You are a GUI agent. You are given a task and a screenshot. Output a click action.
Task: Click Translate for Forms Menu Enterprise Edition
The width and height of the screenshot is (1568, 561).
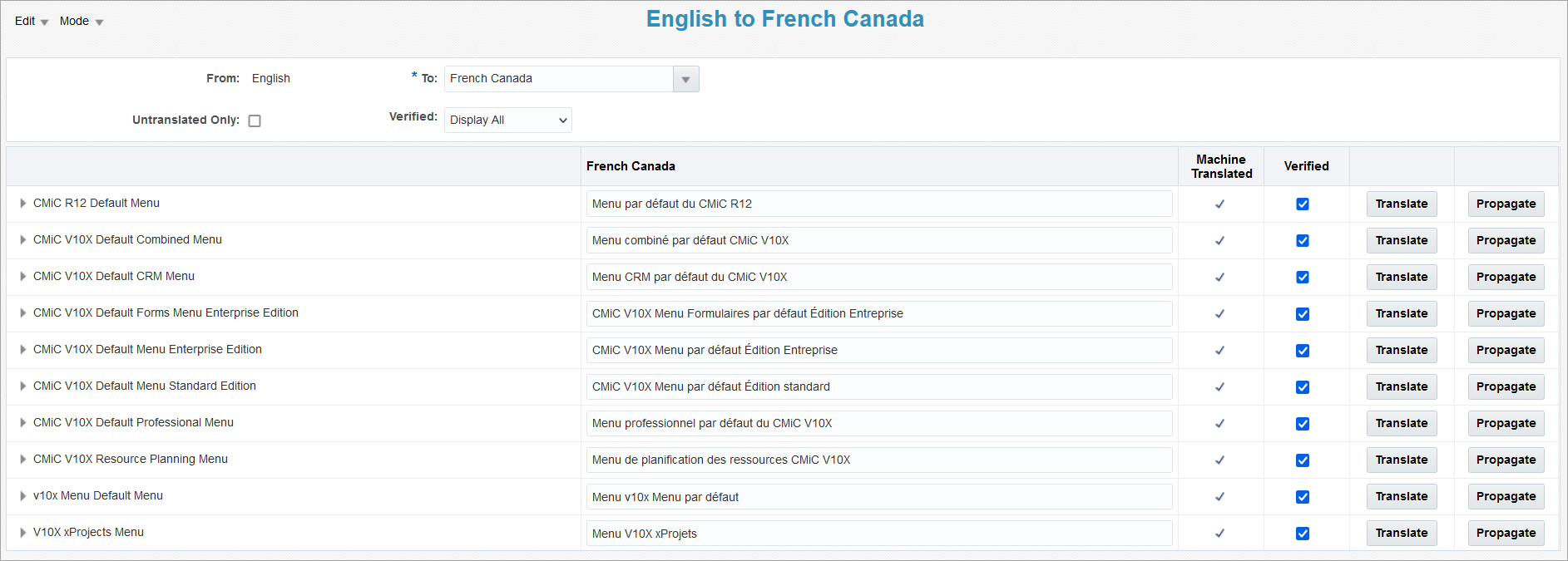pyautogui.click(x=1402, y=313)
